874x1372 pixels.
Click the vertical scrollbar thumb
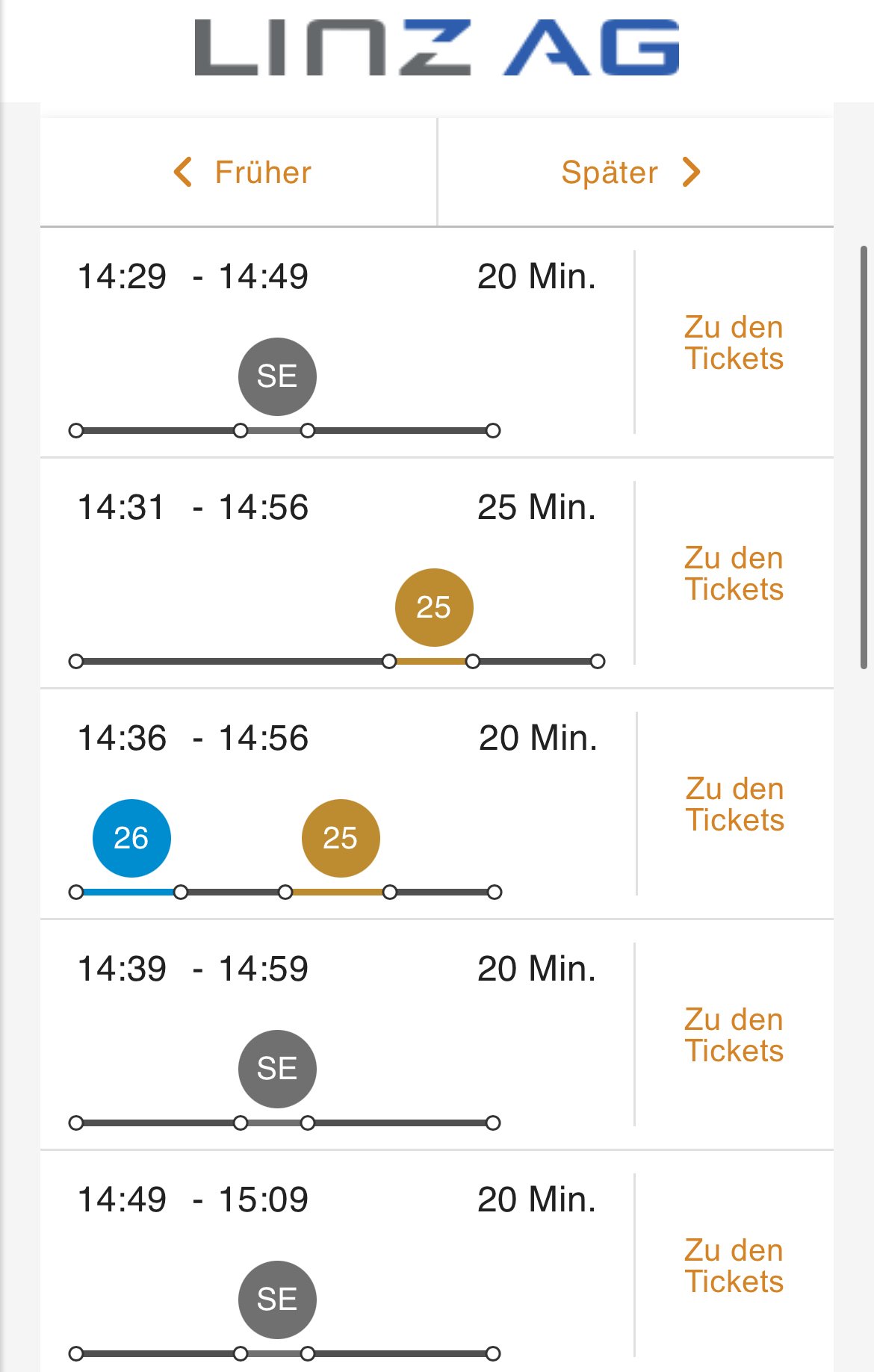(x=864, y=457)
